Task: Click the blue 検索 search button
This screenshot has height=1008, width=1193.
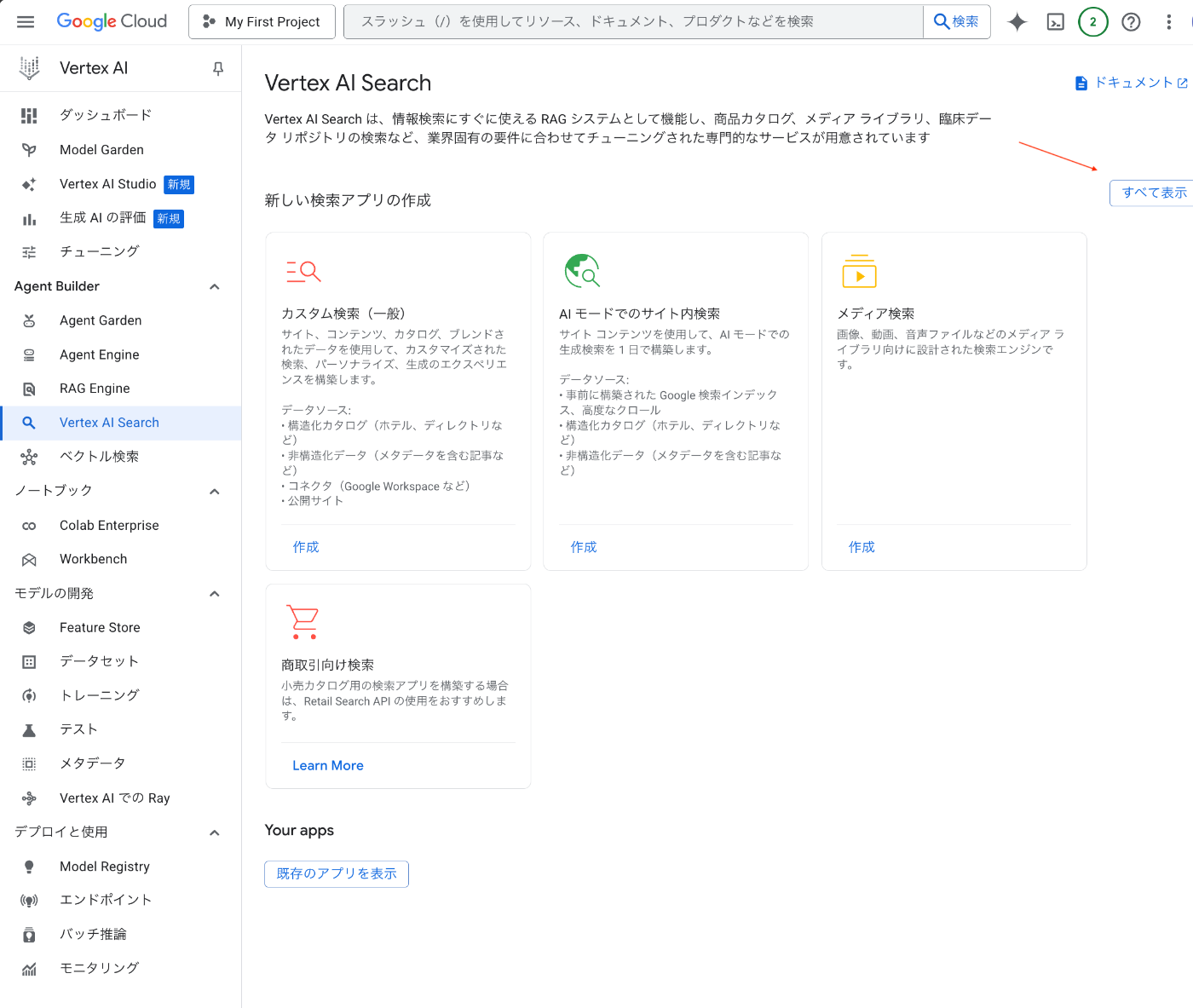Action: coord(957,22)
